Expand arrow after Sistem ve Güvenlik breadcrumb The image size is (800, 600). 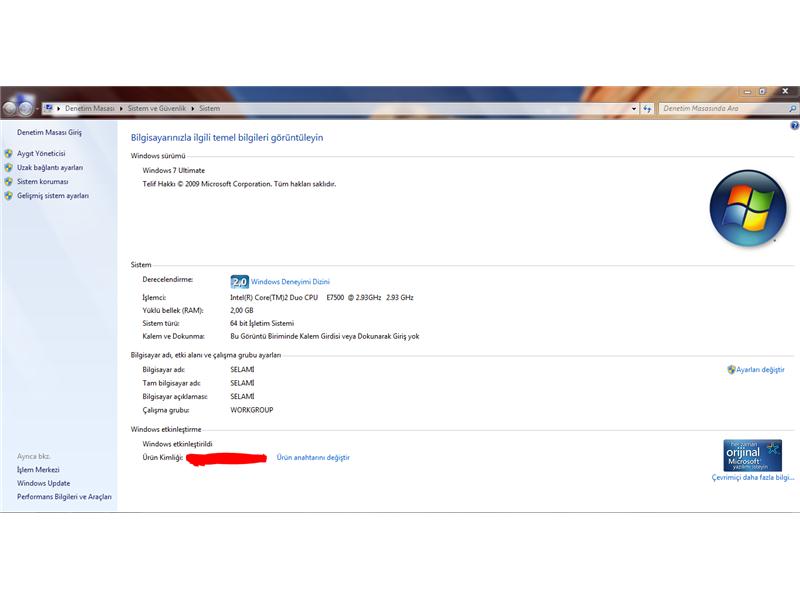coord(192,109)
